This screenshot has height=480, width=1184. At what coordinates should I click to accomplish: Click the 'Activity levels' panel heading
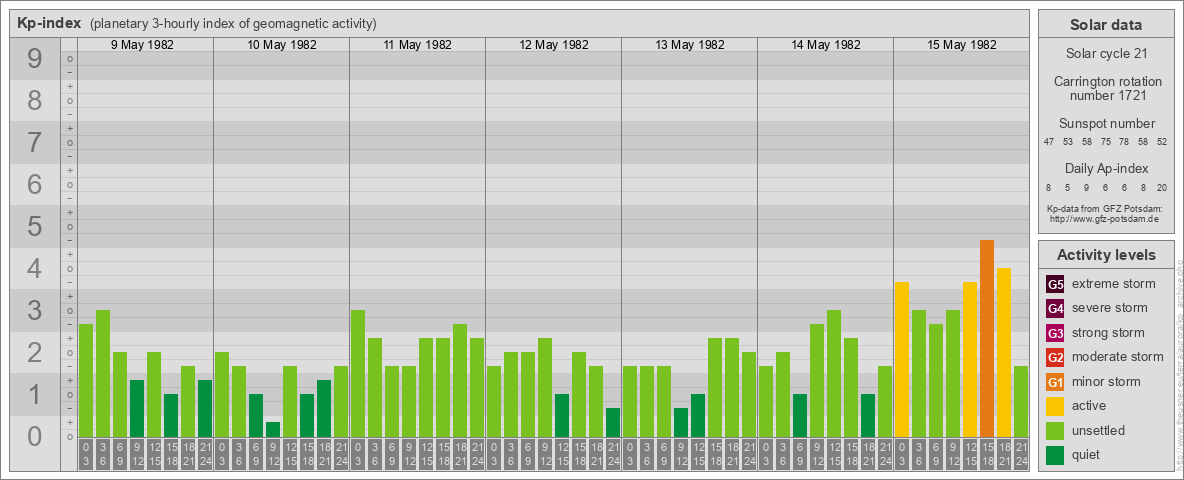[x=1106, y=255]
